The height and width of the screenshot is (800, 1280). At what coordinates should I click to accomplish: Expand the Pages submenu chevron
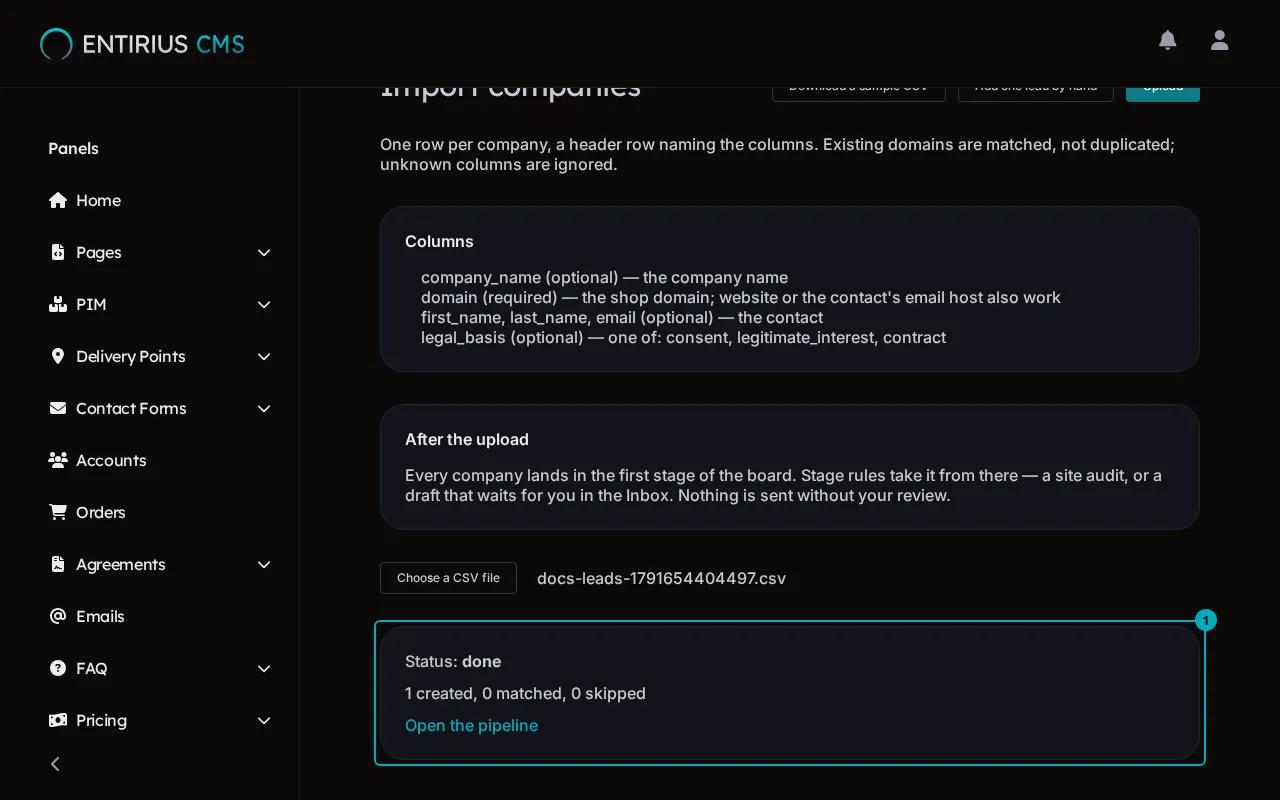(264, 252)
